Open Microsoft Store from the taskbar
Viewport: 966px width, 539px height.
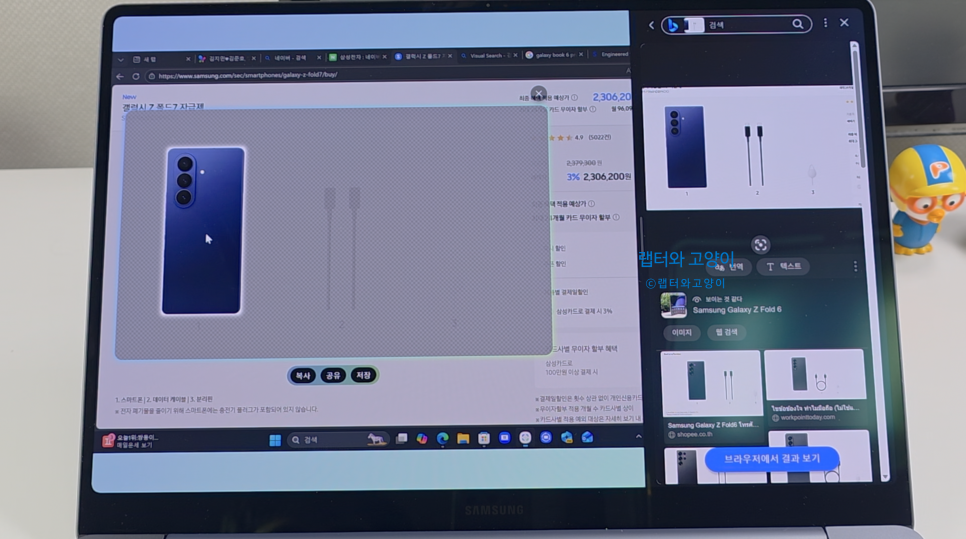click(484, 438)
